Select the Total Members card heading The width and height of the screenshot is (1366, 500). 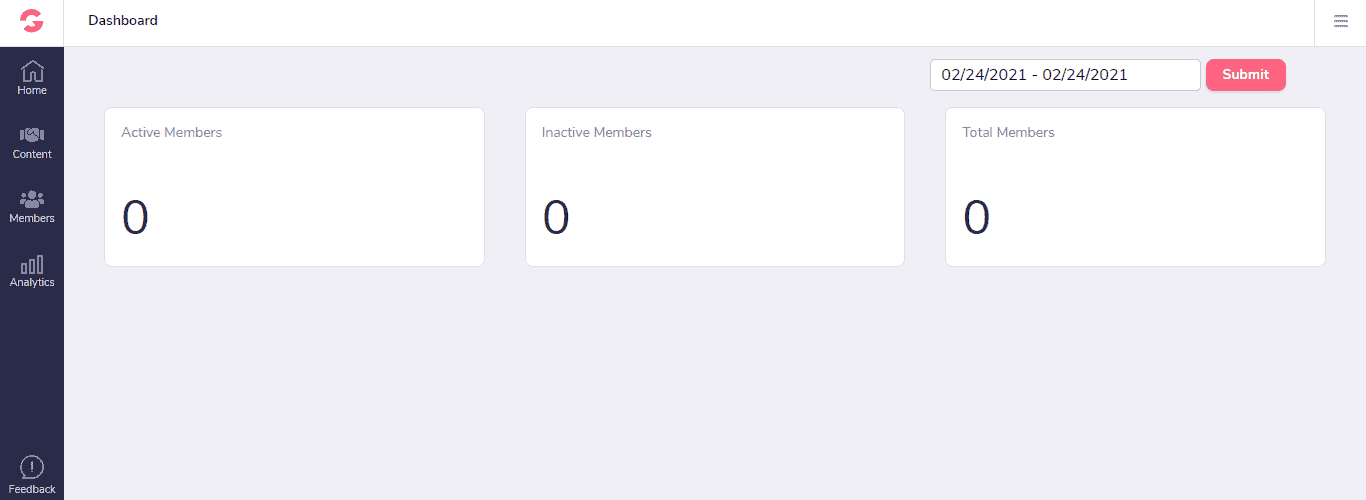pyautogui.click(x=1008, y=132)
